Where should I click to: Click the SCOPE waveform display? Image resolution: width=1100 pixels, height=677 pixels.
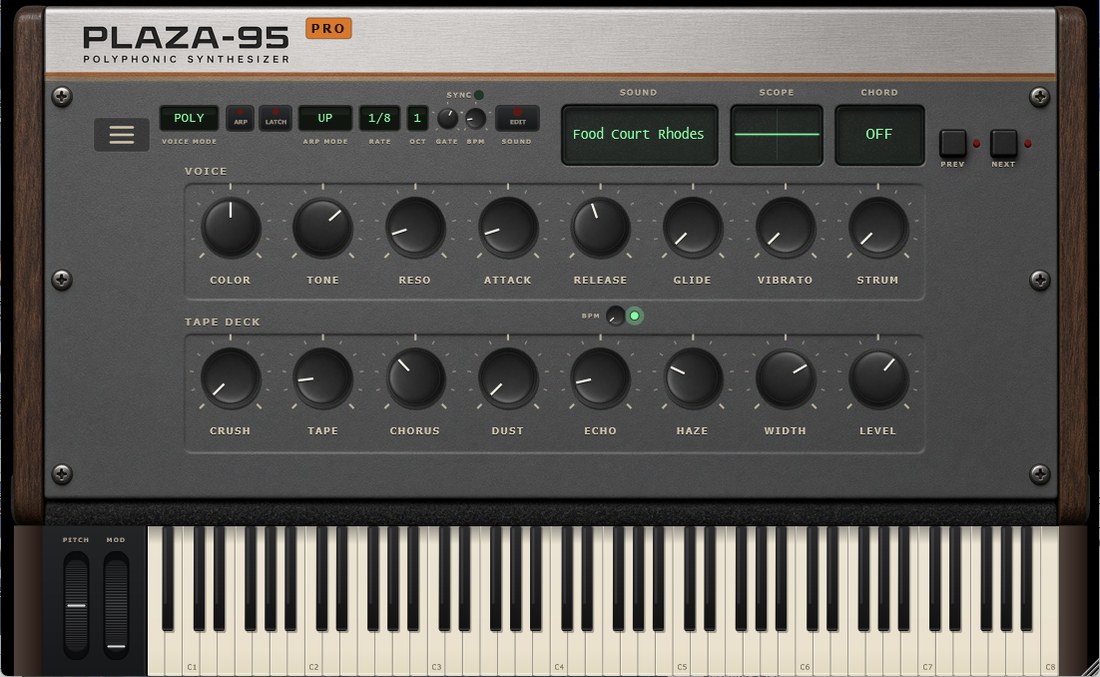tap(777, 135)
